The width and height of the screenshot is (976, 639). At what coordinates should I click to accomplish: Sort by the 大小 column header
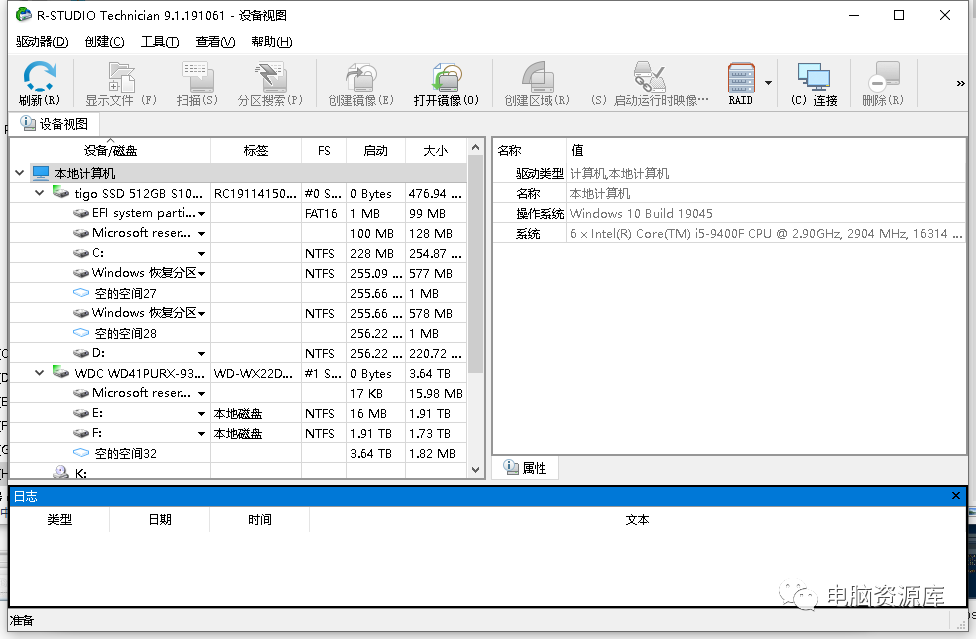pyautogui.click(x=436, y=150)
